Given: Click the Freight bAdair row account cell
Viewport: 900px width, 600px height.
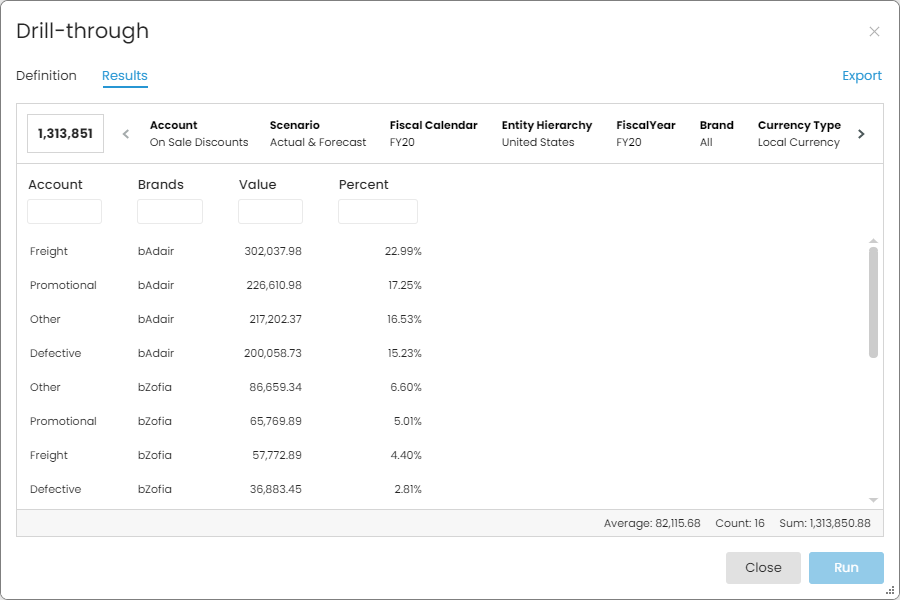Looking at the screenshot, I should [49, 251].
